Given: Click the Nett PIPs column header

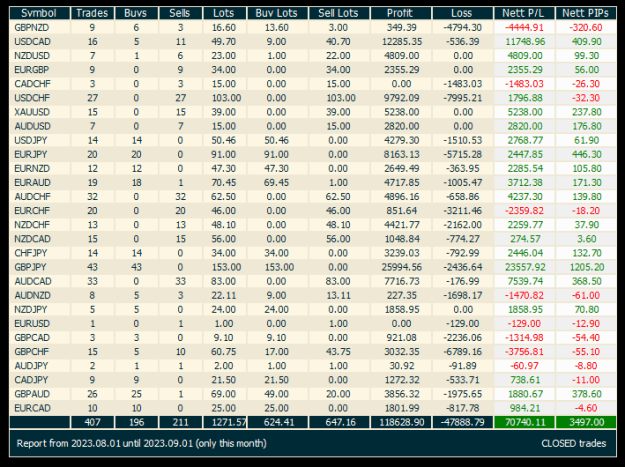Looking at the screenshot, I should click(x=586, y=13).
